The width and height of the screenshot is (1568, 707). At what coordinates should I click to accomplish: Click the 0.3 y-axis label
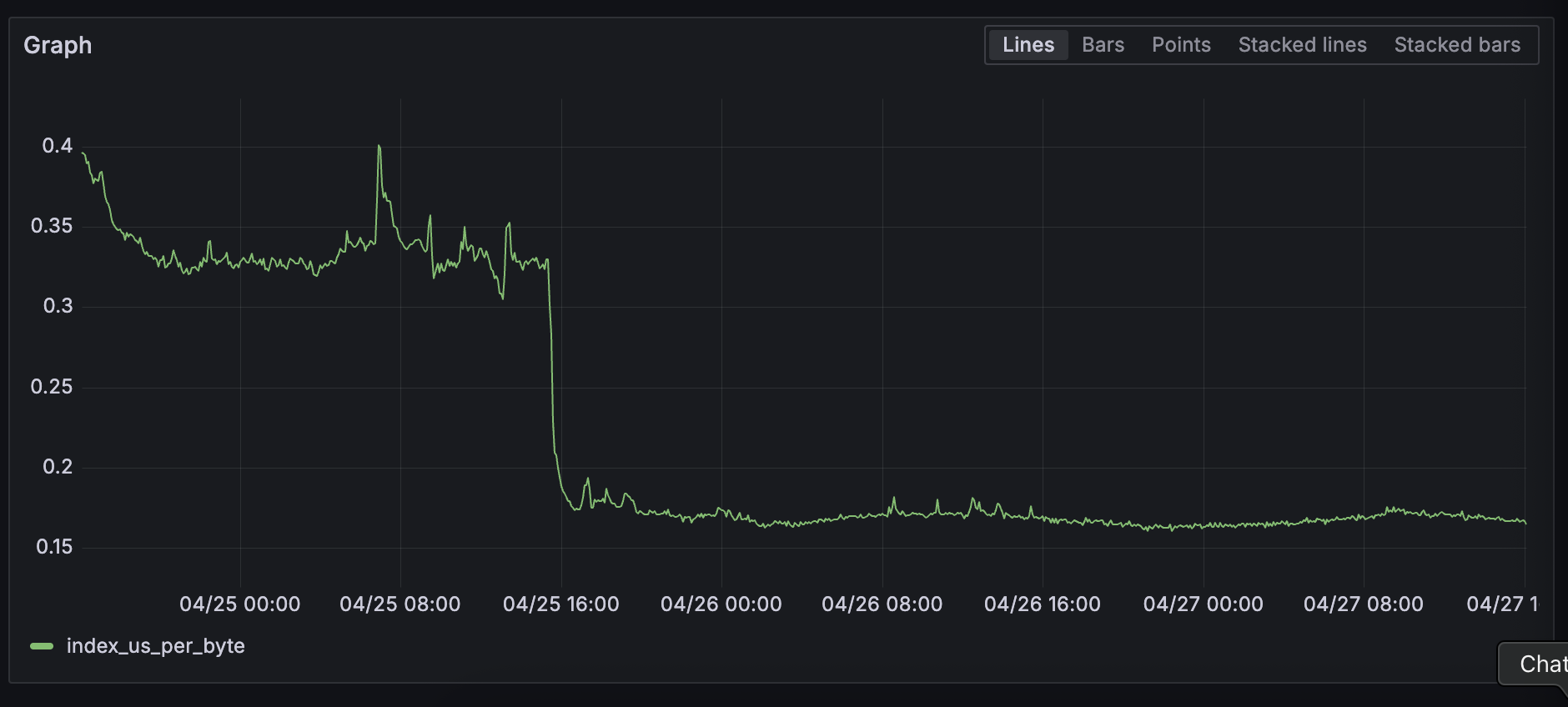coord(58,306)
